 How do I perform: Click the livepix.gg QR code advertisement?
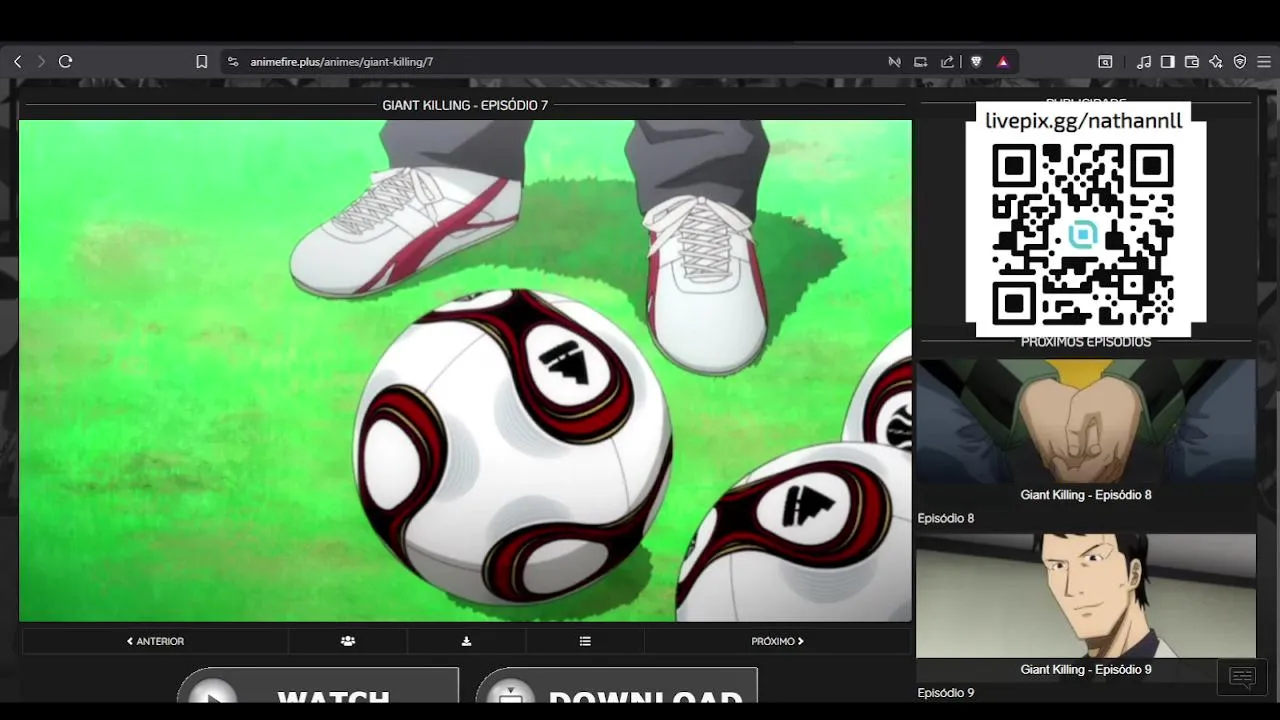pyautogui.click(x=1085, y=219)
